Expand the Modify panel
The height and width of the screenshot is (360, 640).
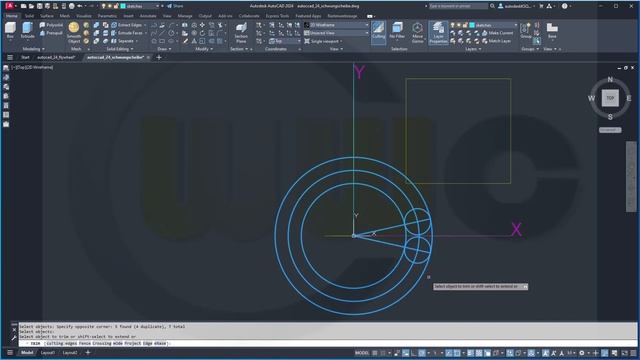204,49
